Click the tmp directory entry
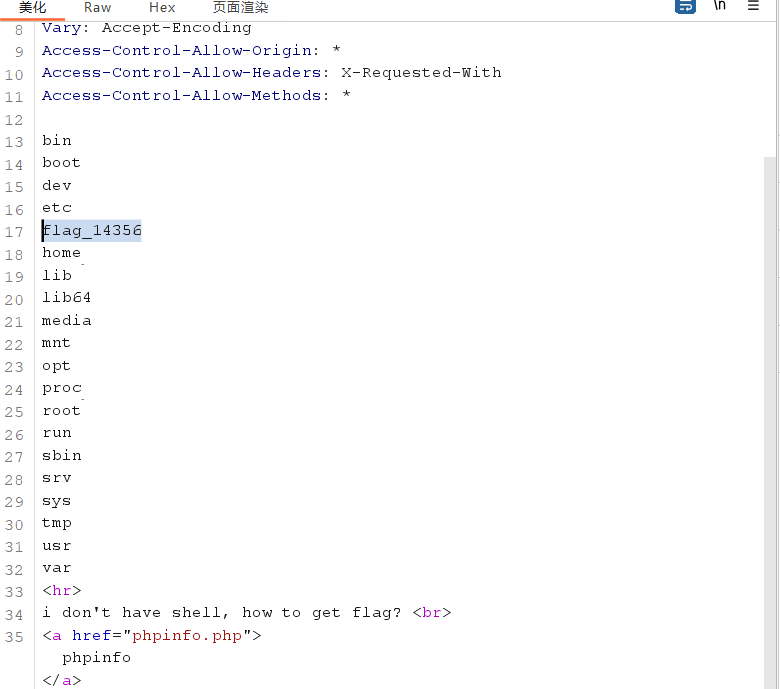Screen dimensions: 780x689 [x=57, y=523]
